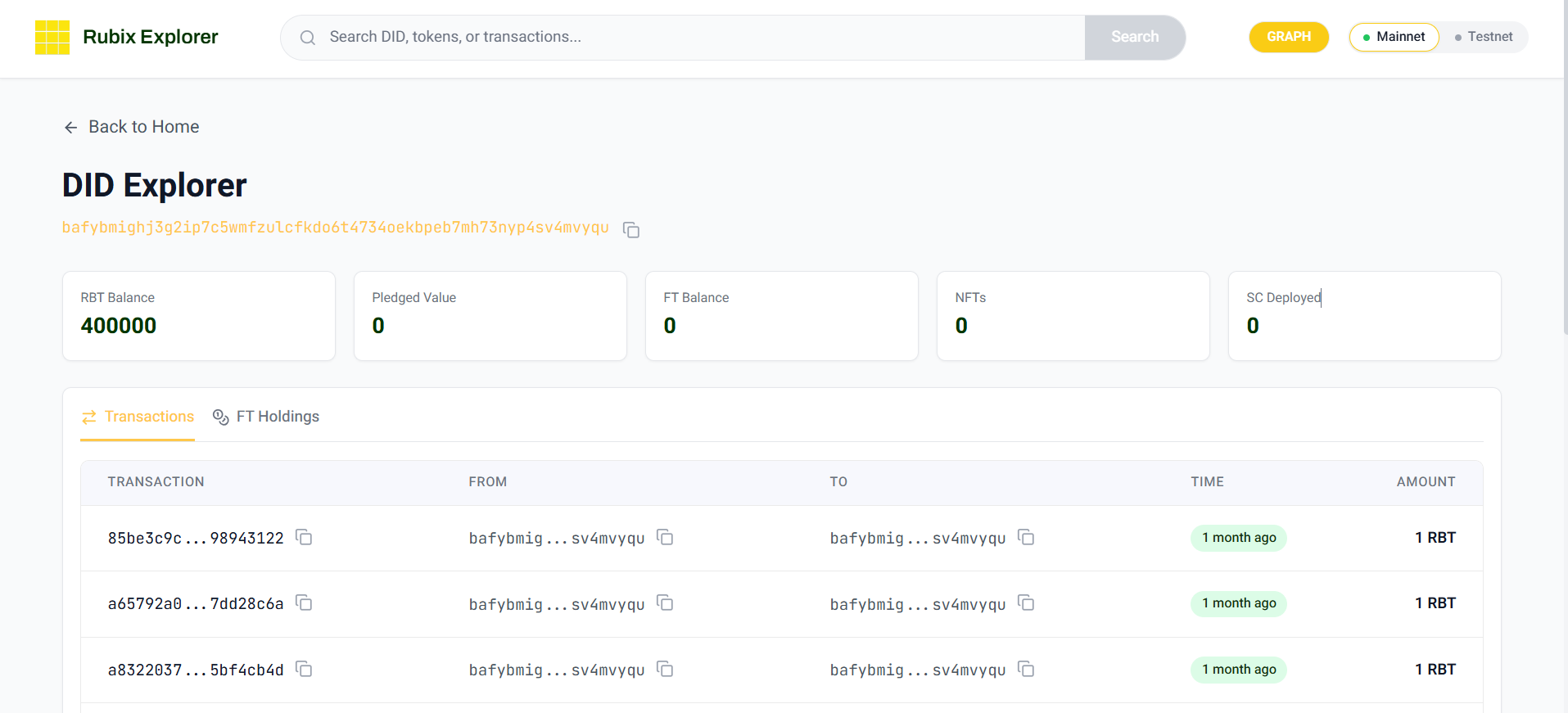This screenshot has height=713, width=1568.
Task: Click the Search button
Action: coord(1135,37)
